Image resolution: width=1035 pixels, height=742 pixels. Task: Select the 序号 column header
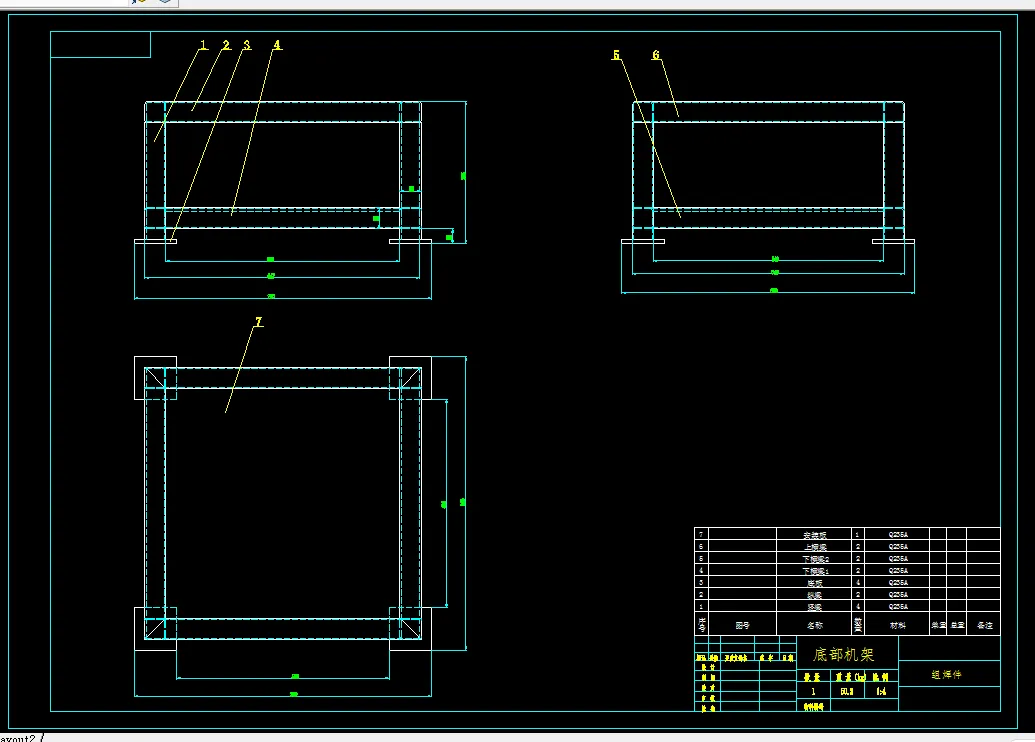[x=702, y=624]
